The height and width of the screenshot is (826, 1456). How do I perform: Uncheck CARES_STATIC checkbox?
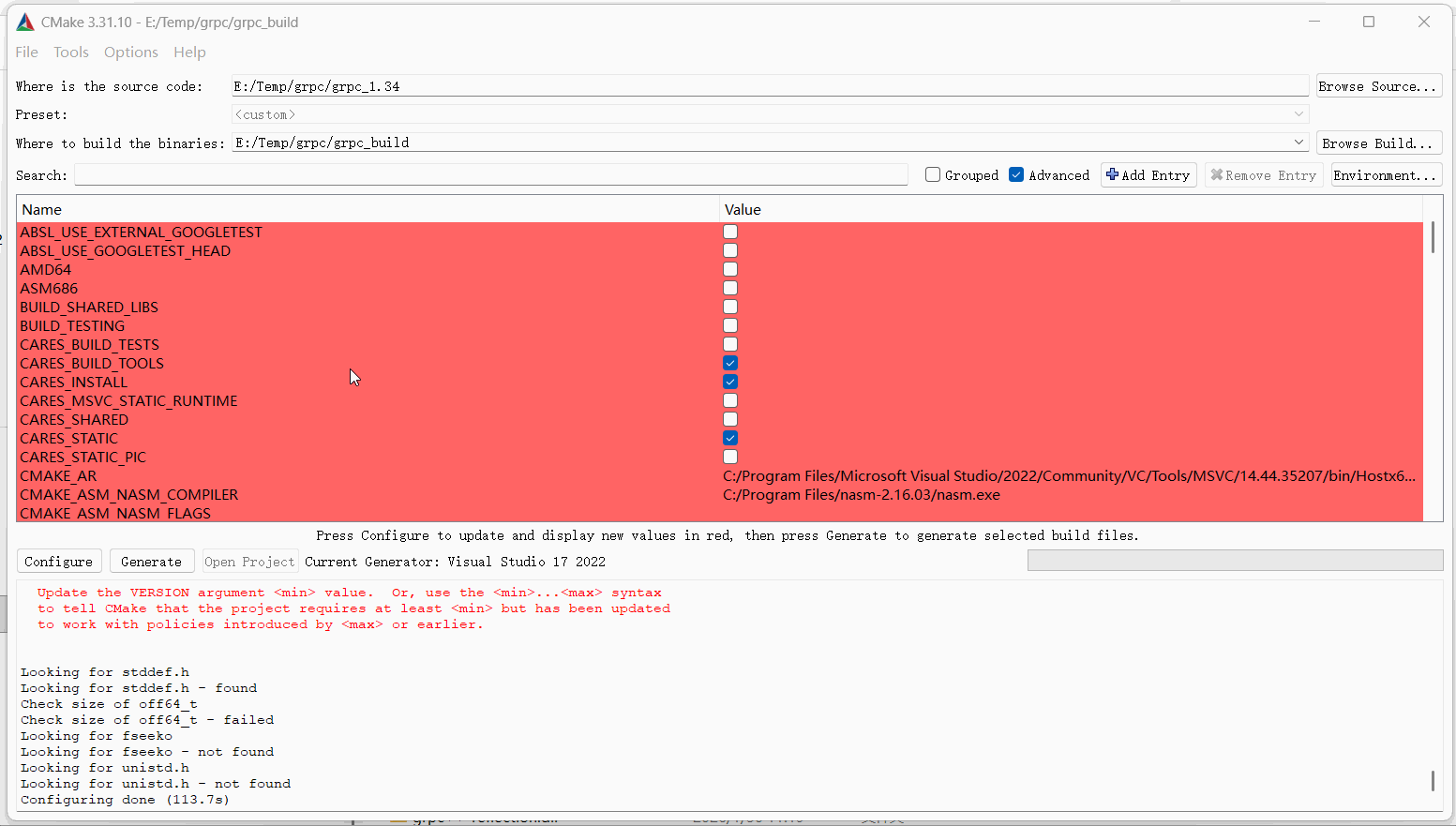coord(730,438)
